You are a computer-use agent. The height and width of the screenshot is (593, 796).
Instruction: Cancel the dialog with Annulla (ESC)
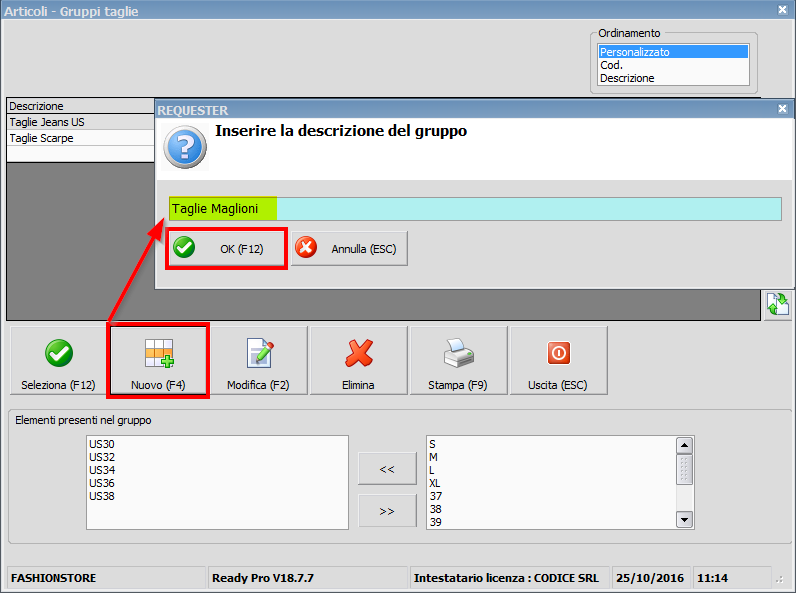click(350, 249)
